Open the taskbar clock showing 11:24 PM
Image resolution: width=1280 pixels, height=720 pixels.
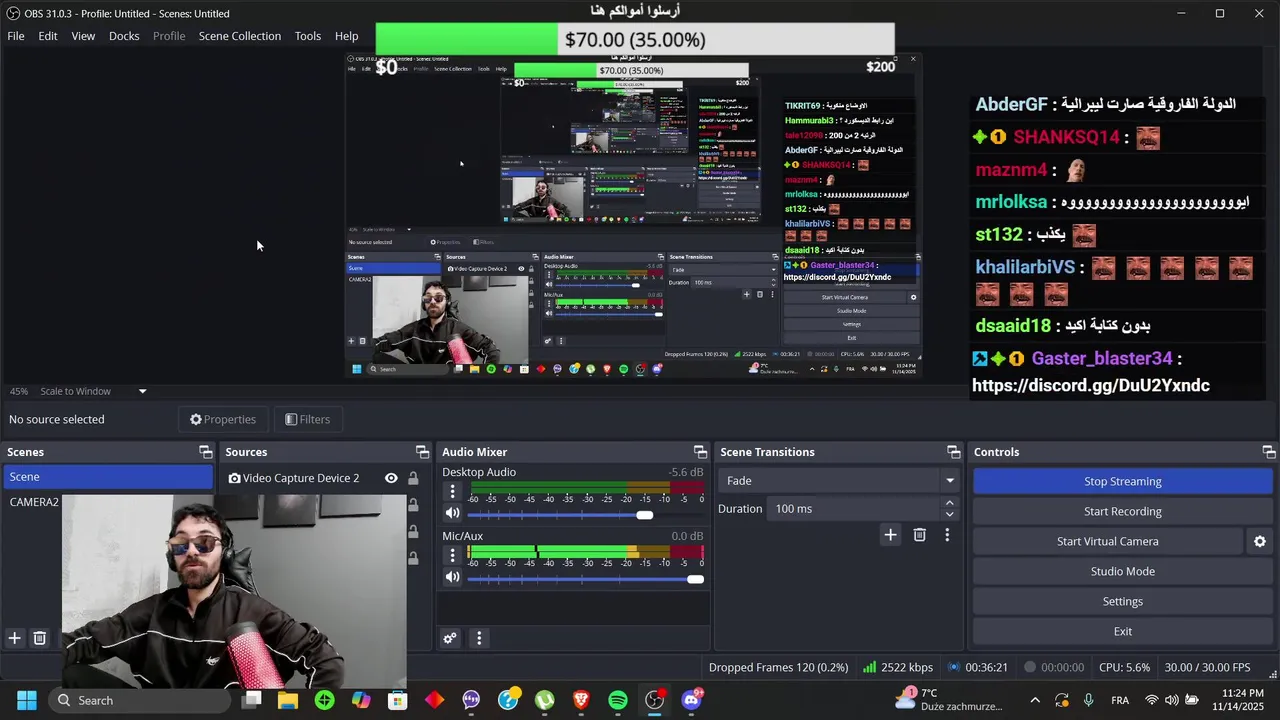[x=1238, y=700]
